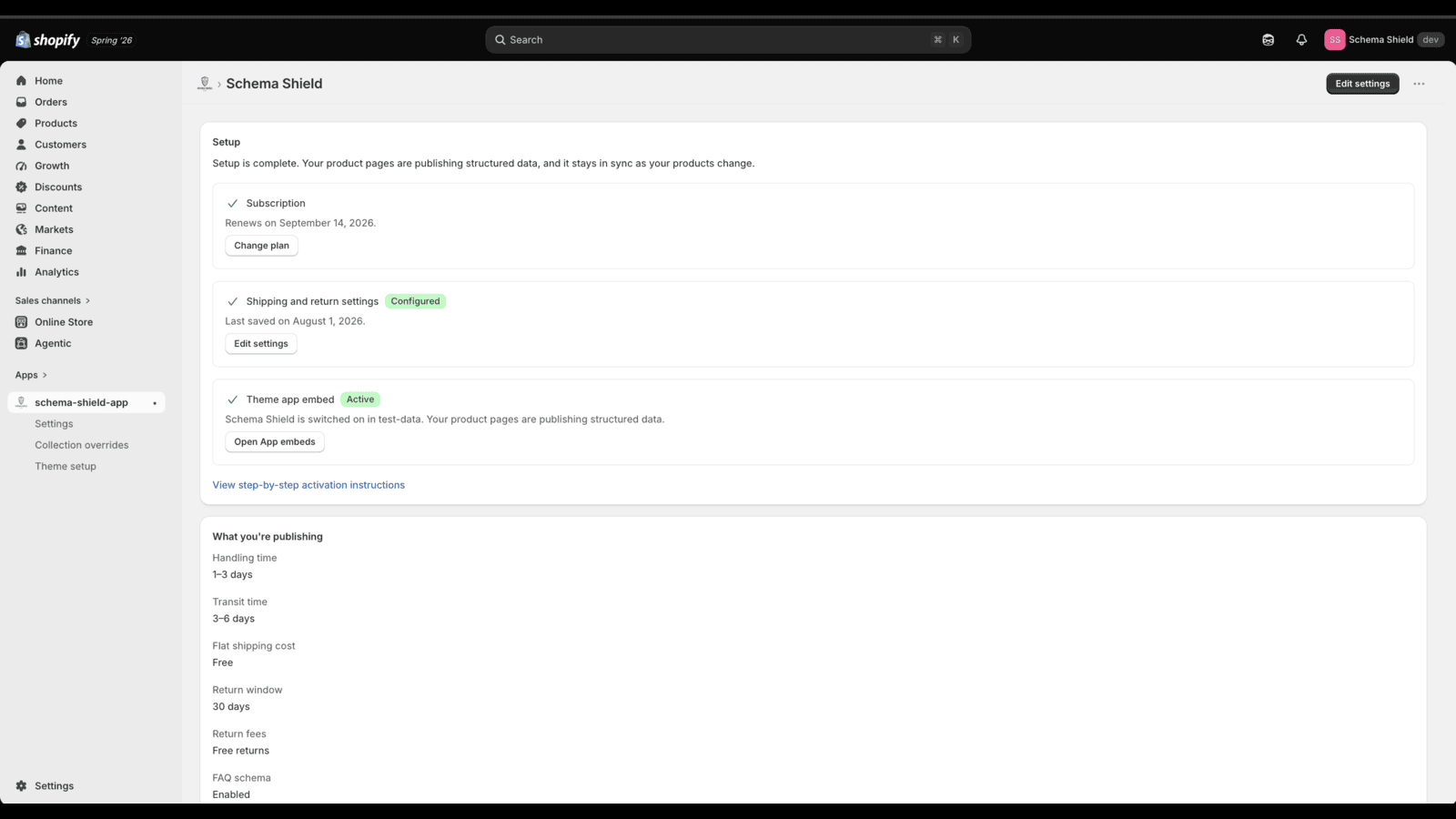Click the Edit settings button in header
1456x819 pixels.
pos(1362,84)
